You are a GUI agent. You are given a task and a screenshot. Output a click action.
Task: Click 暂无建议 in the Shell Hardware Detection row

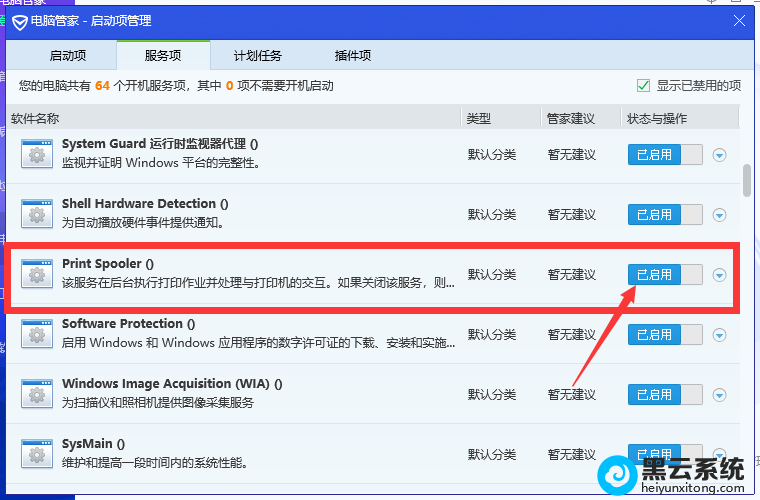coord(571,215)
